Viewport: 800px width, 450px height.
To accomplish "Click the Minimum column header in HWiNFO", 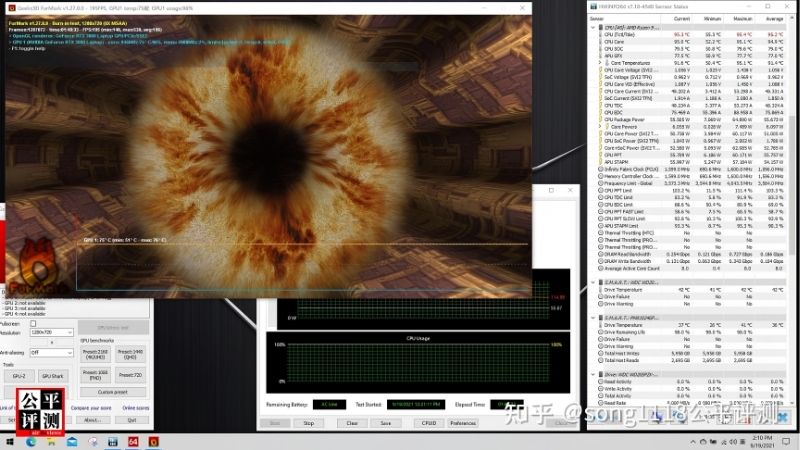I will 712,19.
